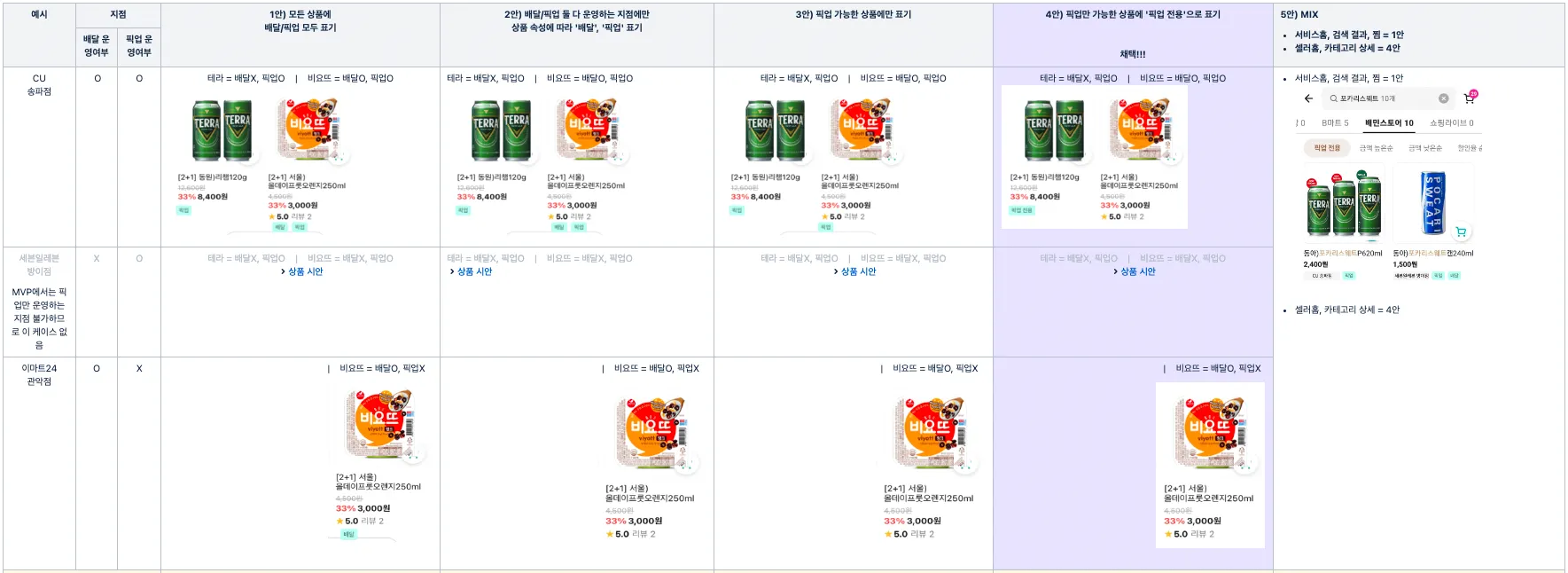The height and width of the screenshot is (573, 1568).
Task: Click the 픽업 전용 badge under Terra in 4안
Action: point(1021,210)
